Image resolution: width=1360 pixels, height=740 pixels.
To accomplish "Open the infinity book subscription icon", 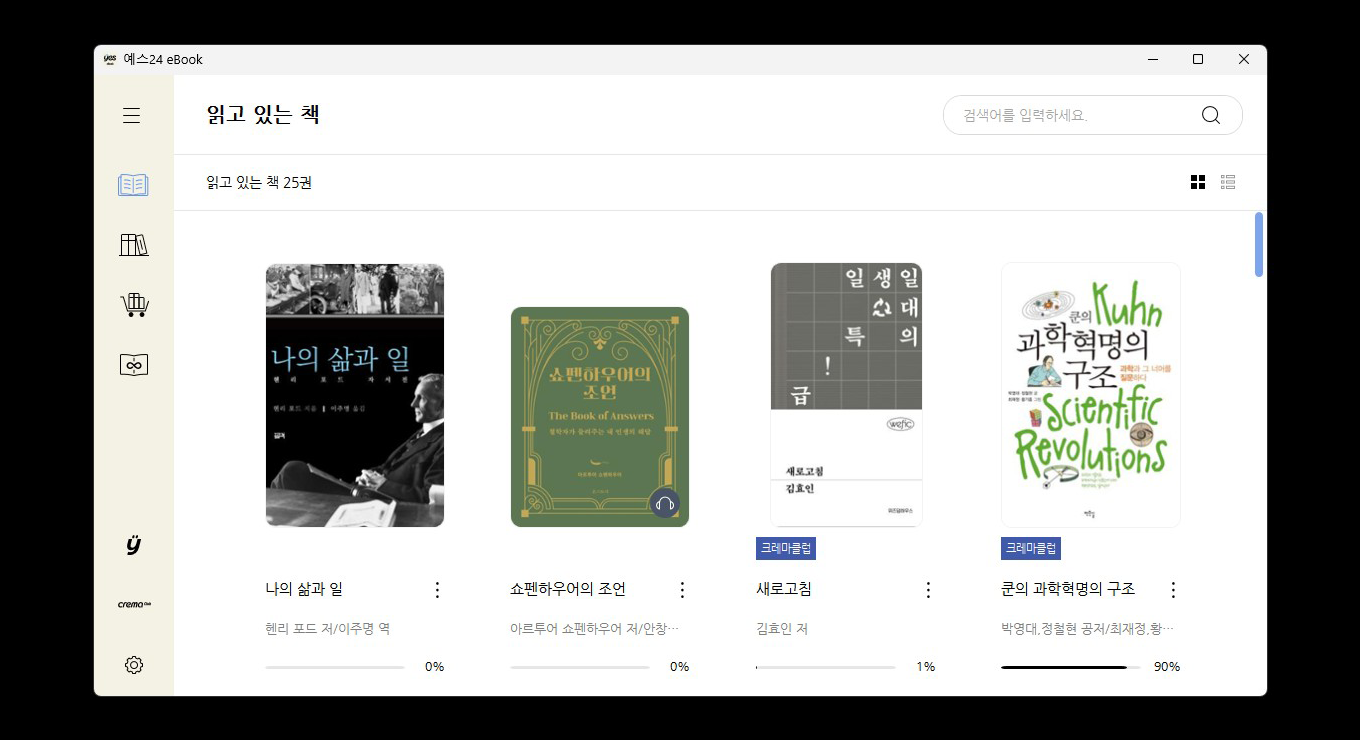I will pos(133,365).
